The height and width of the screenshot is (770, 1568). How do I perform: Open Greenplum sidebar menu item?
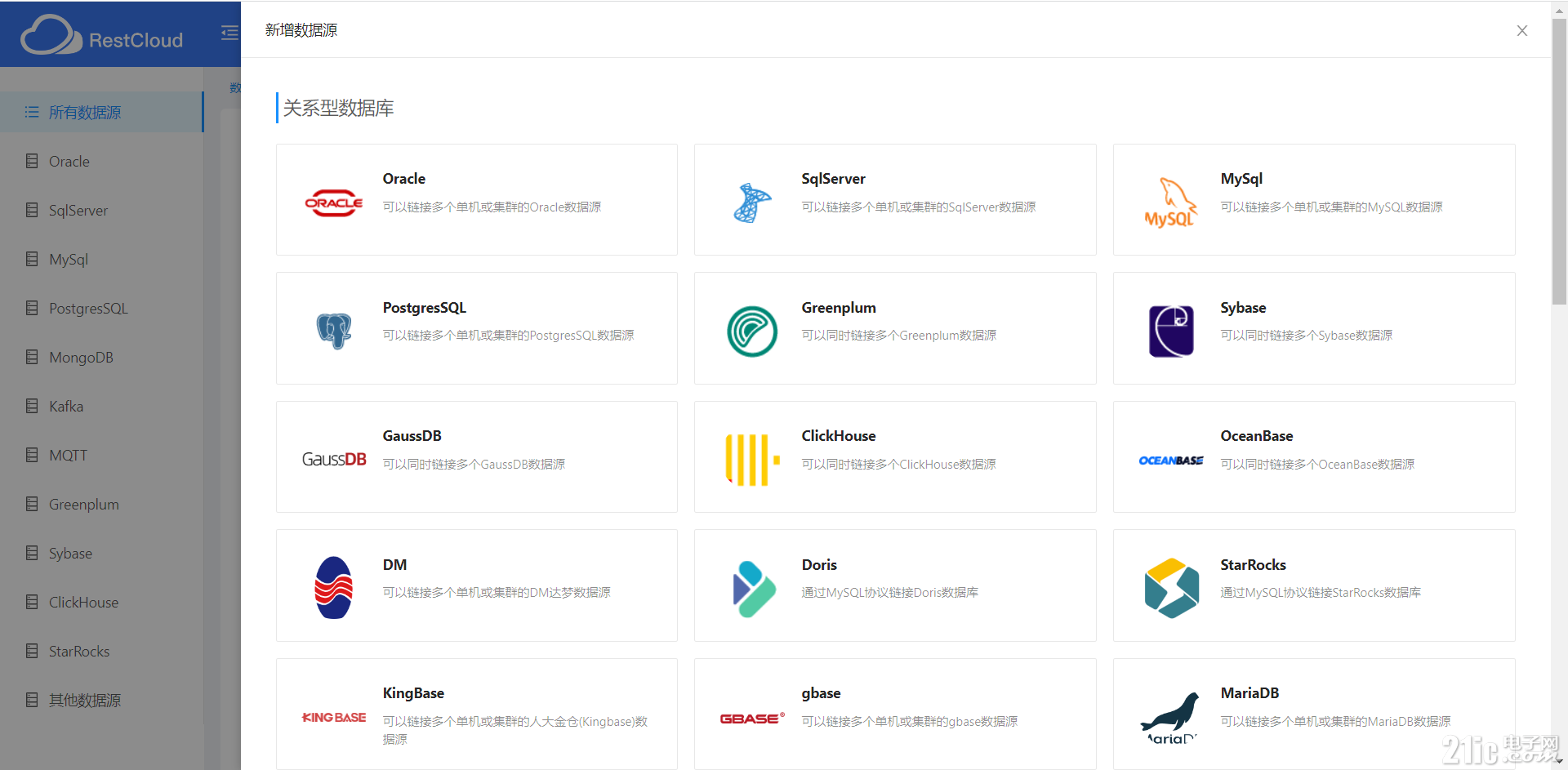[x=101, y=504]
